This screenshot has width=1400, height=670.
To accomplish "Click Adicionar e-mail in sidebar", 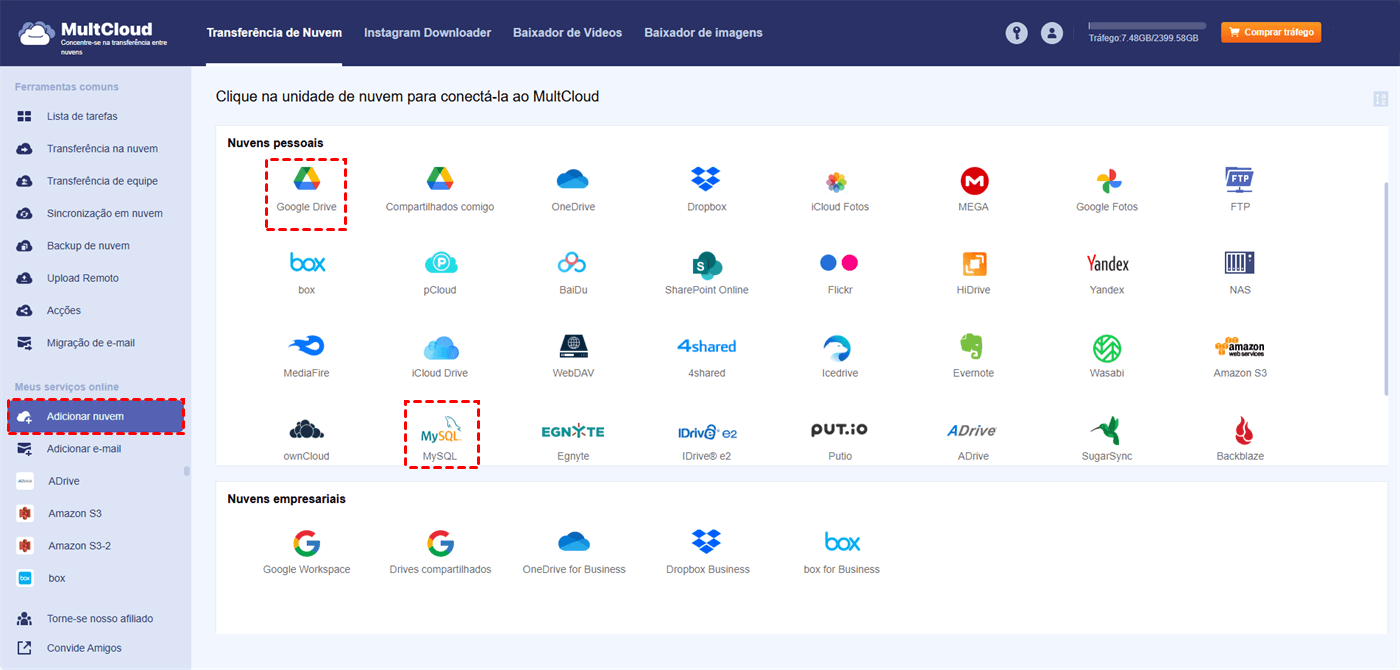I will 84,449.
